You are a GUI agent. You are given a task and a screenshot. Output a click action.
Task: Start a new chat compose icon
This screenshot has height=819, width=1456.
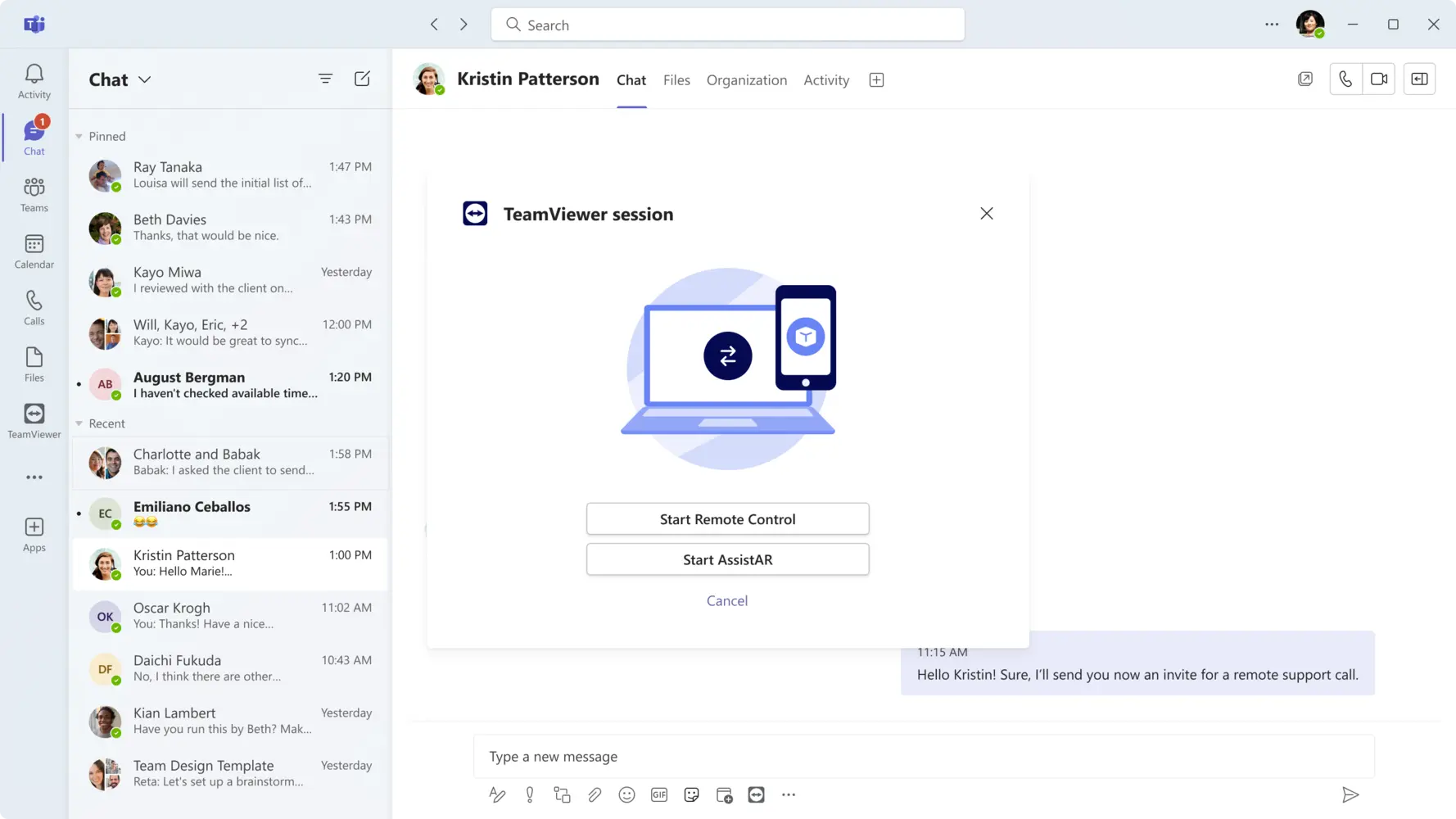[x=362, y=79]
